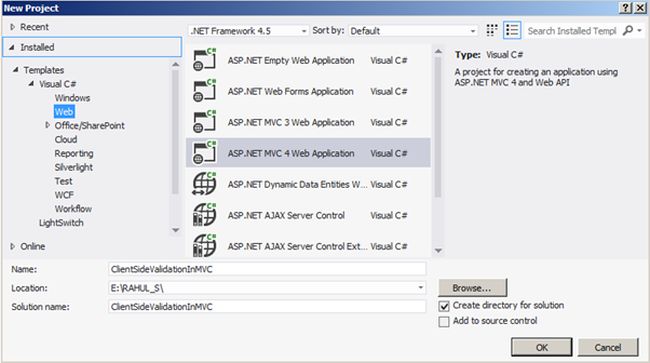
Task: Collapse the Installed section
Action: coord(12,47)
